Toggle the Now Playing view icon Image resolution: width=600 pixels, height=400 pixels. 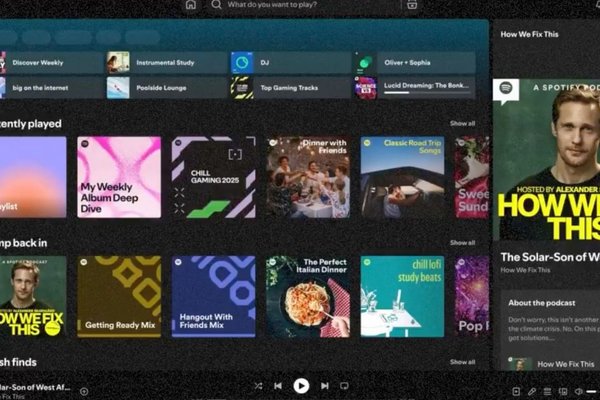[516, 391]
